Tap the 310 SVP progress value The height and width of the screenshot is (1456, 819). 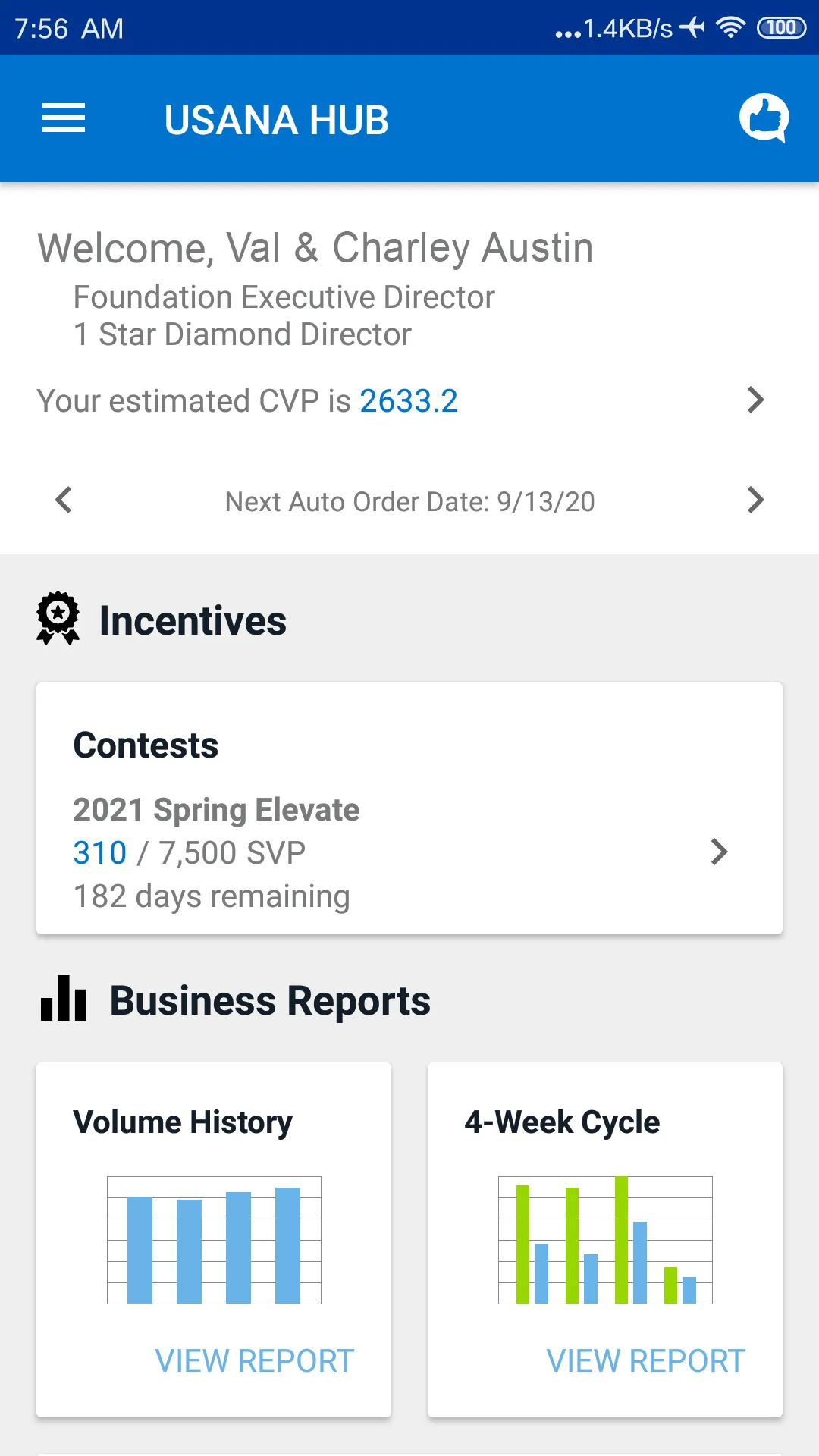coord(100,853)
